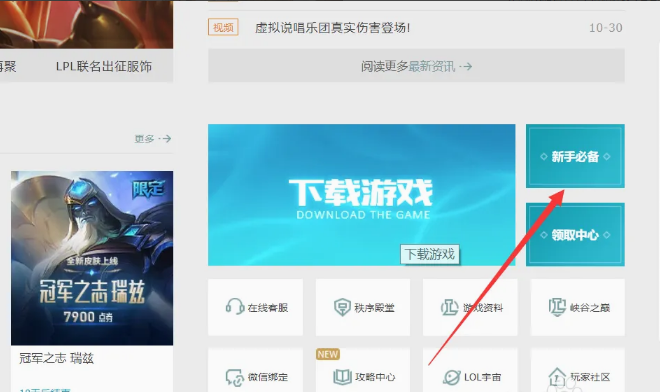Open 阅读更多最新资讯 link
Viewport: 660px width, 392px height.
pyautogui.click(x=416, y=66)
